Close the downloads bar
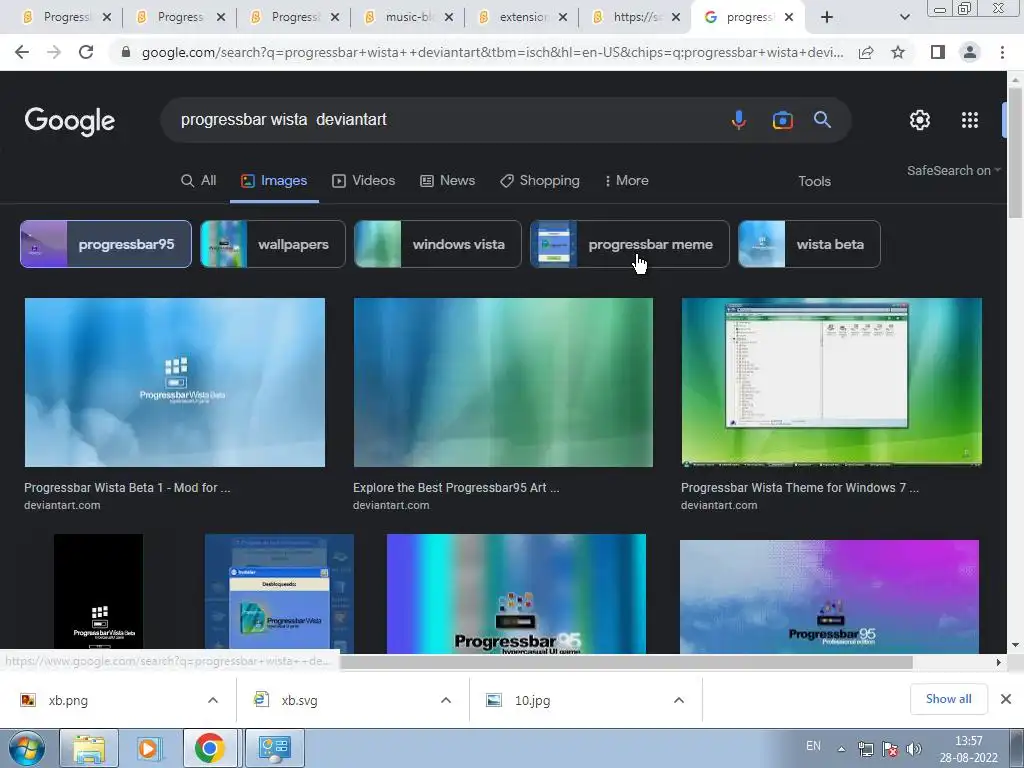Screen dimensions: 1024x768 1006,699
